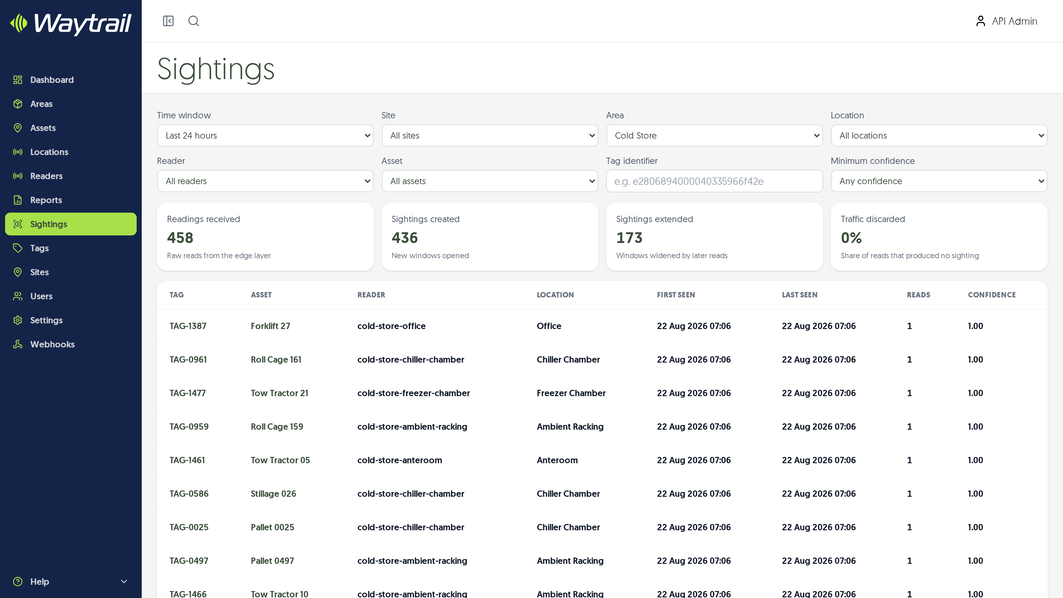Open asset link Roll Cage 159

(x=277, y=427)
